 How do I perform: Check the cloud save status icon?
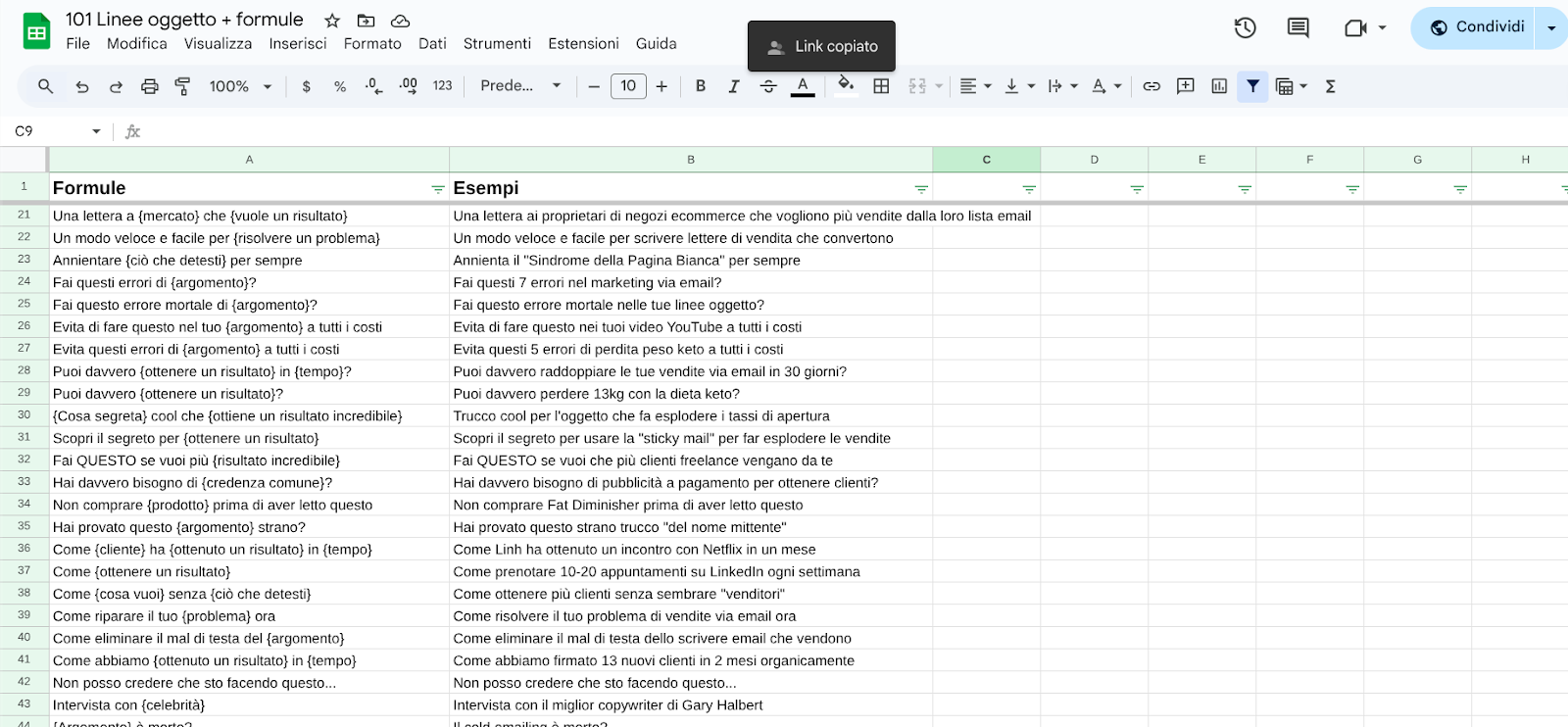(400, 21)
